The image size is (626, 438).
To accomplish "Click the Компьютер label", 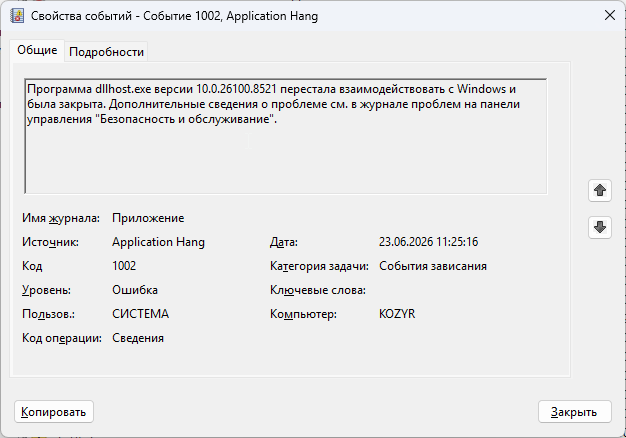I will (x=303, y=314).
